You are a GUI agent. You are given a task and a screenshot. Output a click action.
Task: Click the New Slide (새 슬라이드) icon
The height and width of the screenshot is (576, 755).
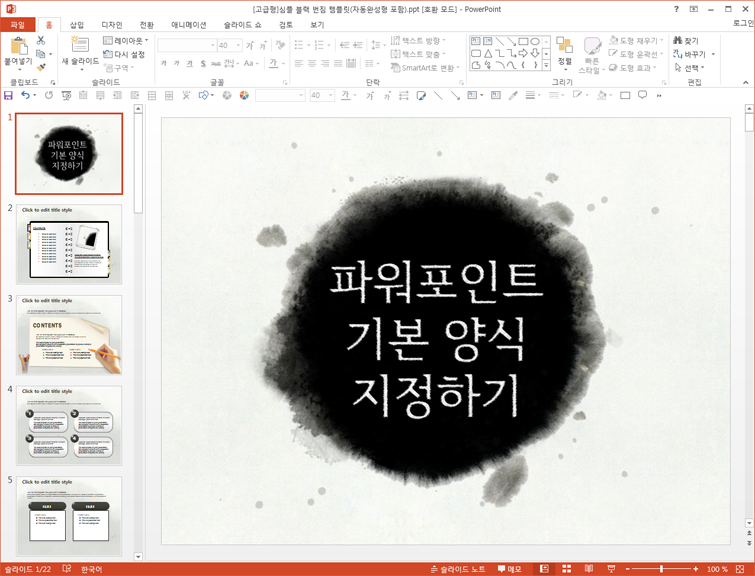coord(79,44)
